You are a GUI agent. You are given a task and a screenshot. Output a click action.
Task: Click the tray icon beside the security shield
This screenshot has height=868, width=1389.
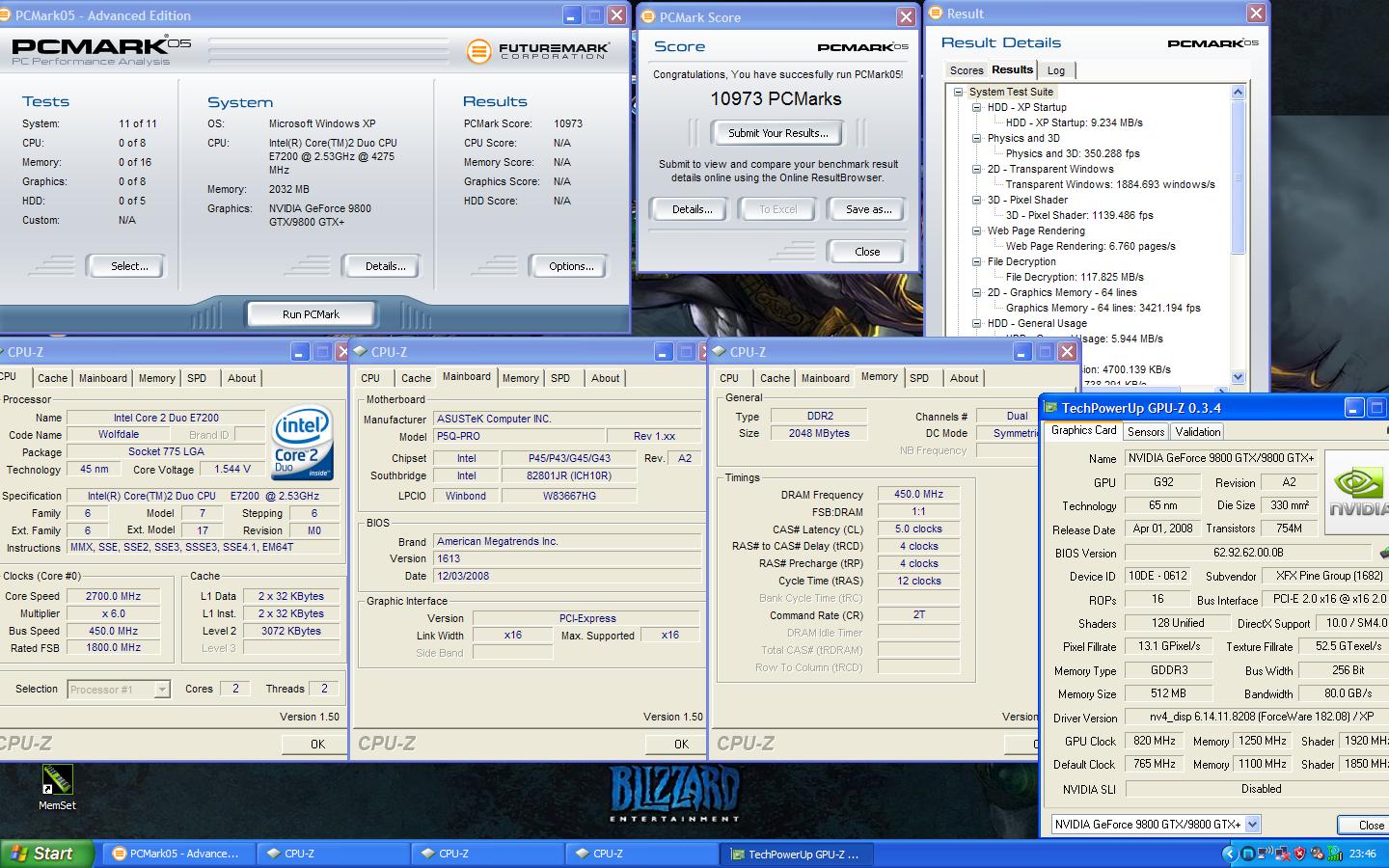click(1317, 854)
